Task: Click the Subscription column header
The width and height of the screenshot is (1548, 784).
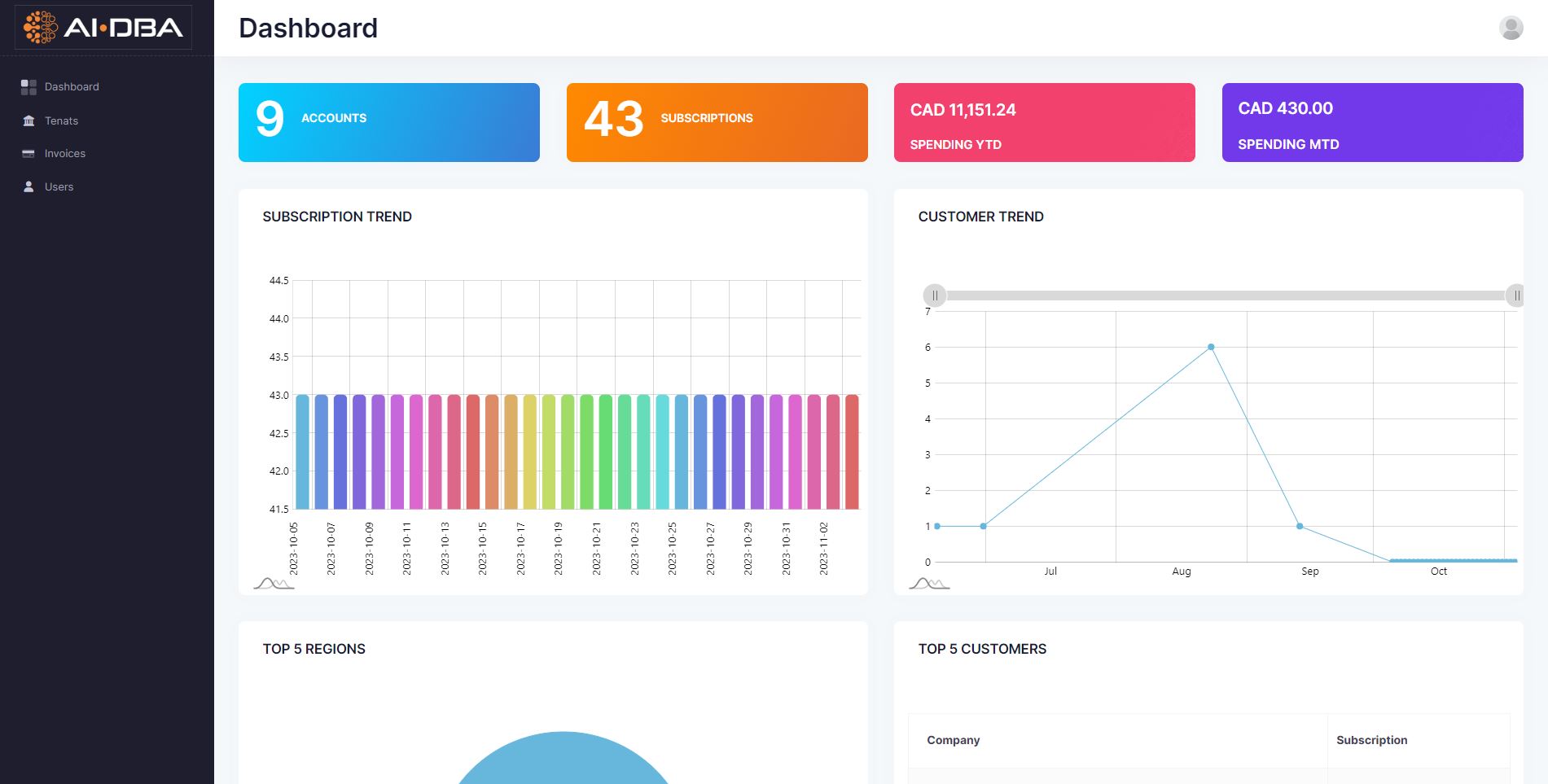Action: click(1419, 740)
